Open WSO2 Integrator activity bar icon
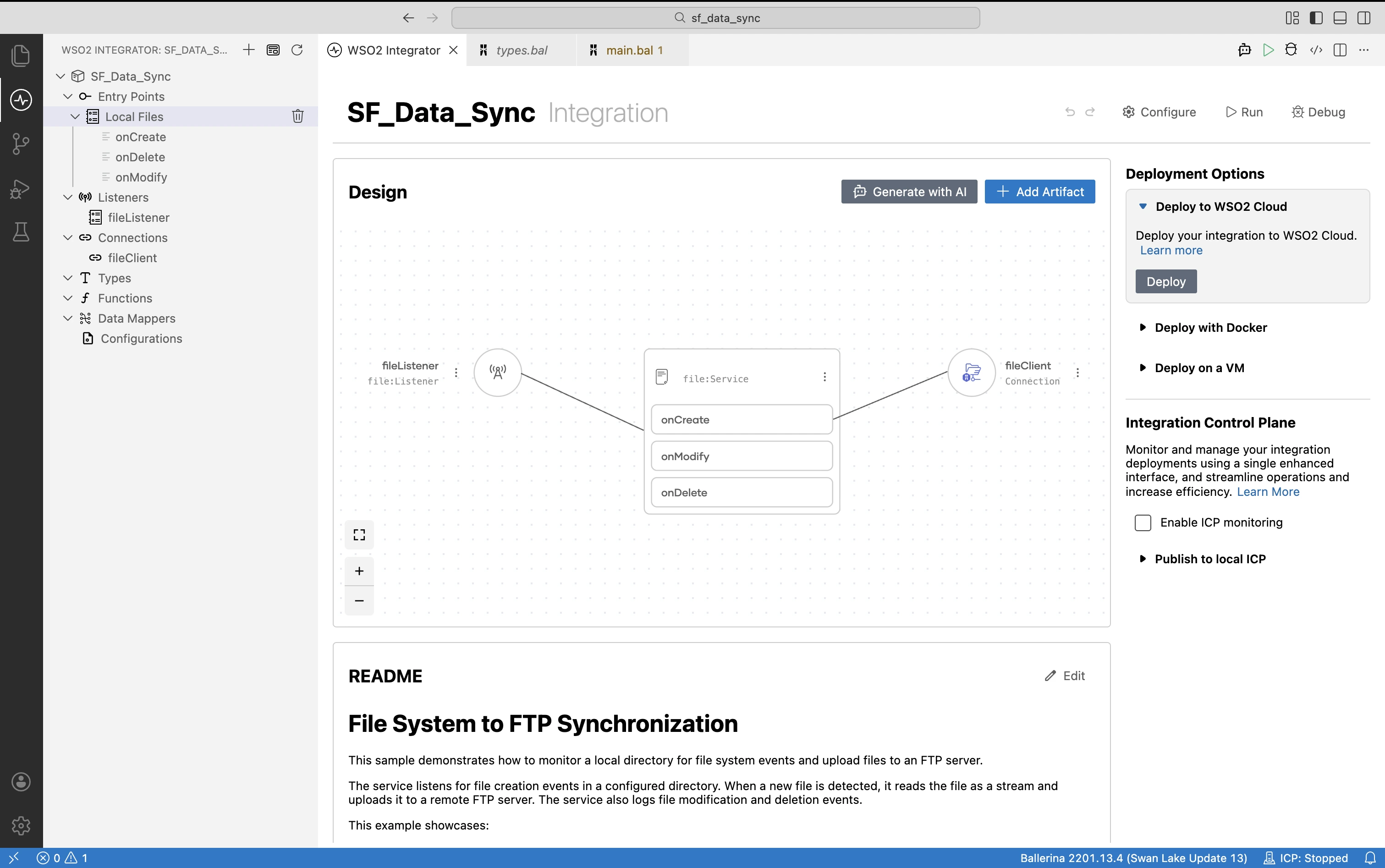1385x868 pixels. 21,100
